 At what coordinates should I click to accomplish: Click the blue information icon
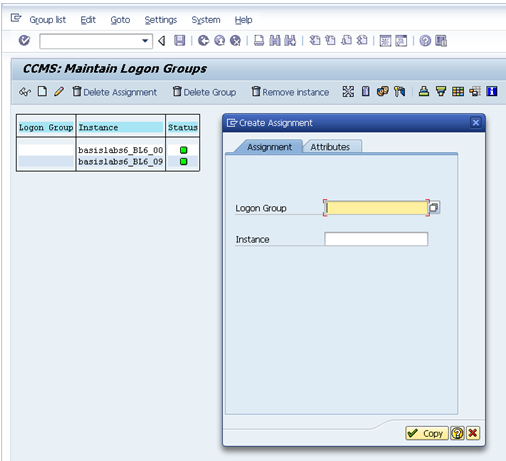pyautogui.click(x=492, y=91)
